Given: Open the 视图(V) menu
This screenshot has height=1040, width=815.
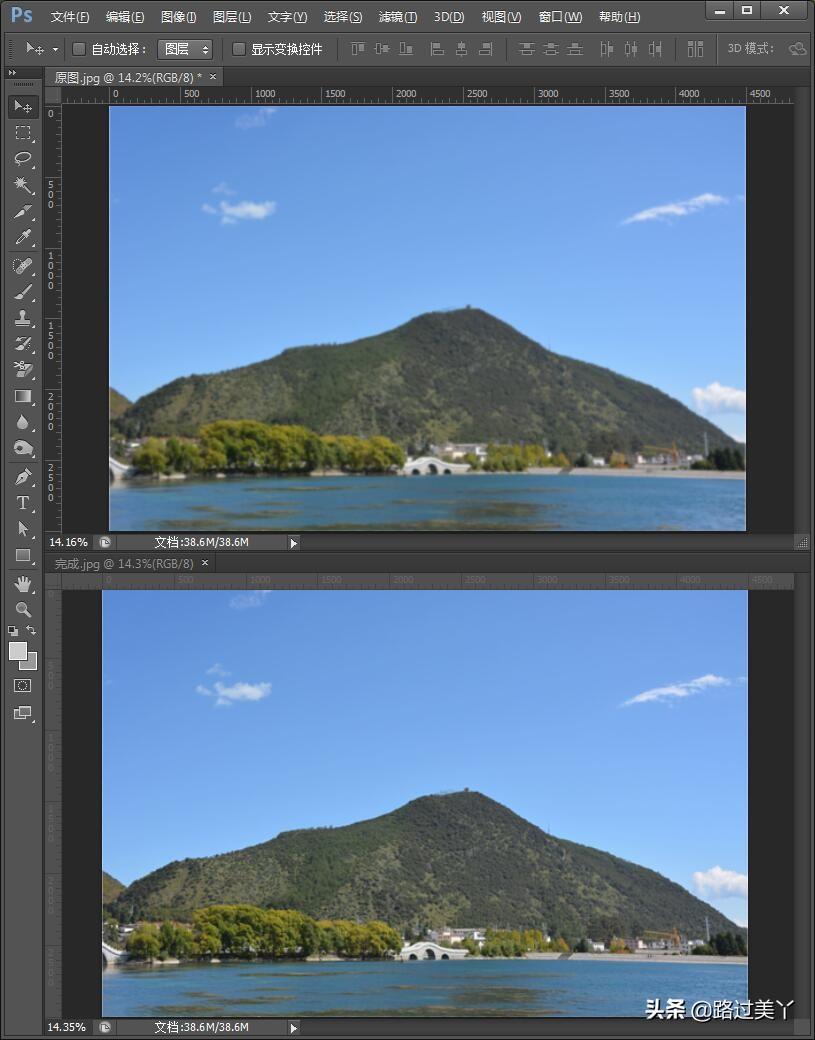Looking at the screenshot, I should (501, 17).
